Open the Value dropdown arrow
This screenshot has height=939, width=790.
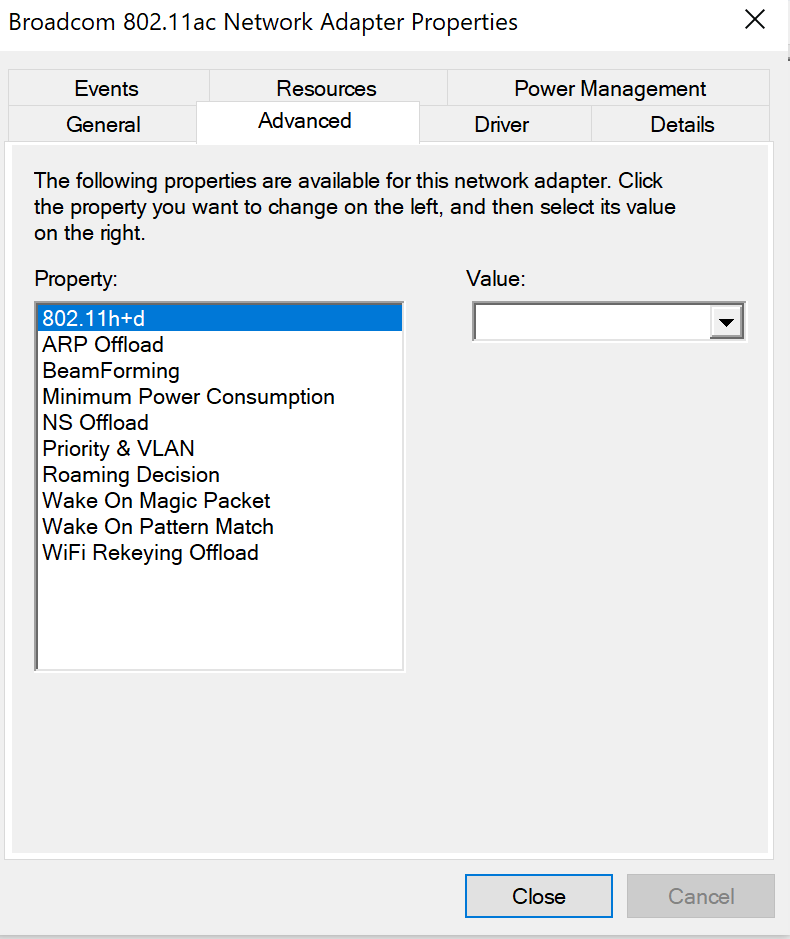[727, 322]
